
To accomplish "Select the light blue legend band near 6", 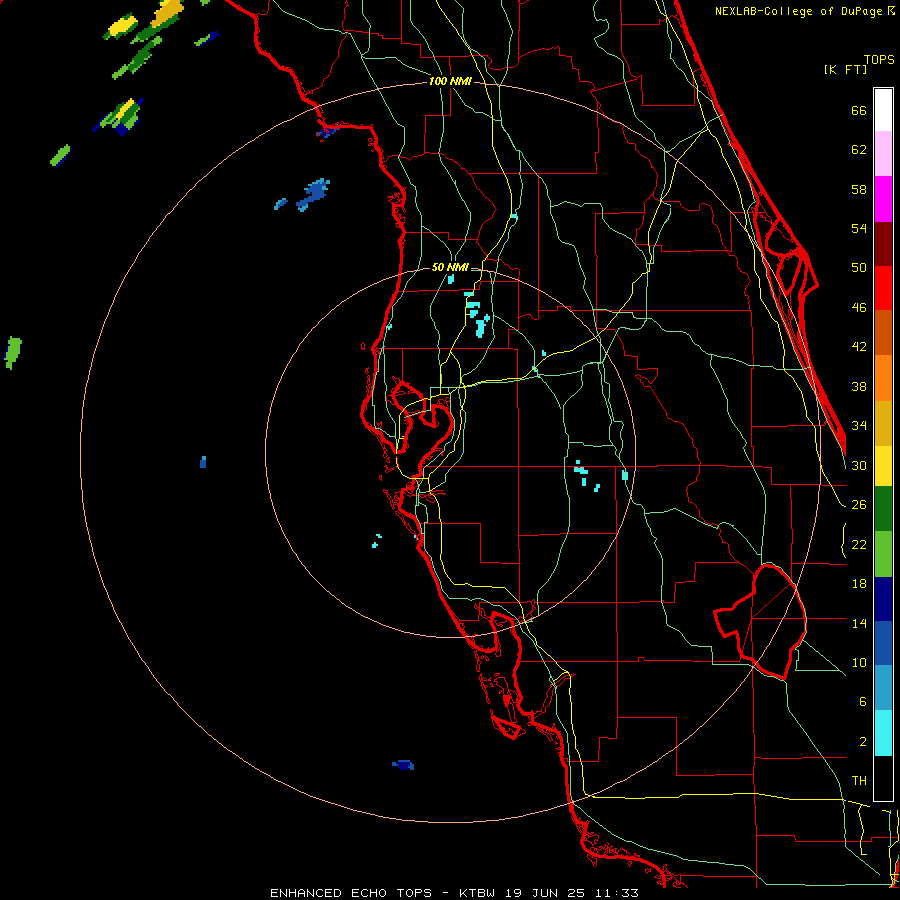I will tap(883, 688).
